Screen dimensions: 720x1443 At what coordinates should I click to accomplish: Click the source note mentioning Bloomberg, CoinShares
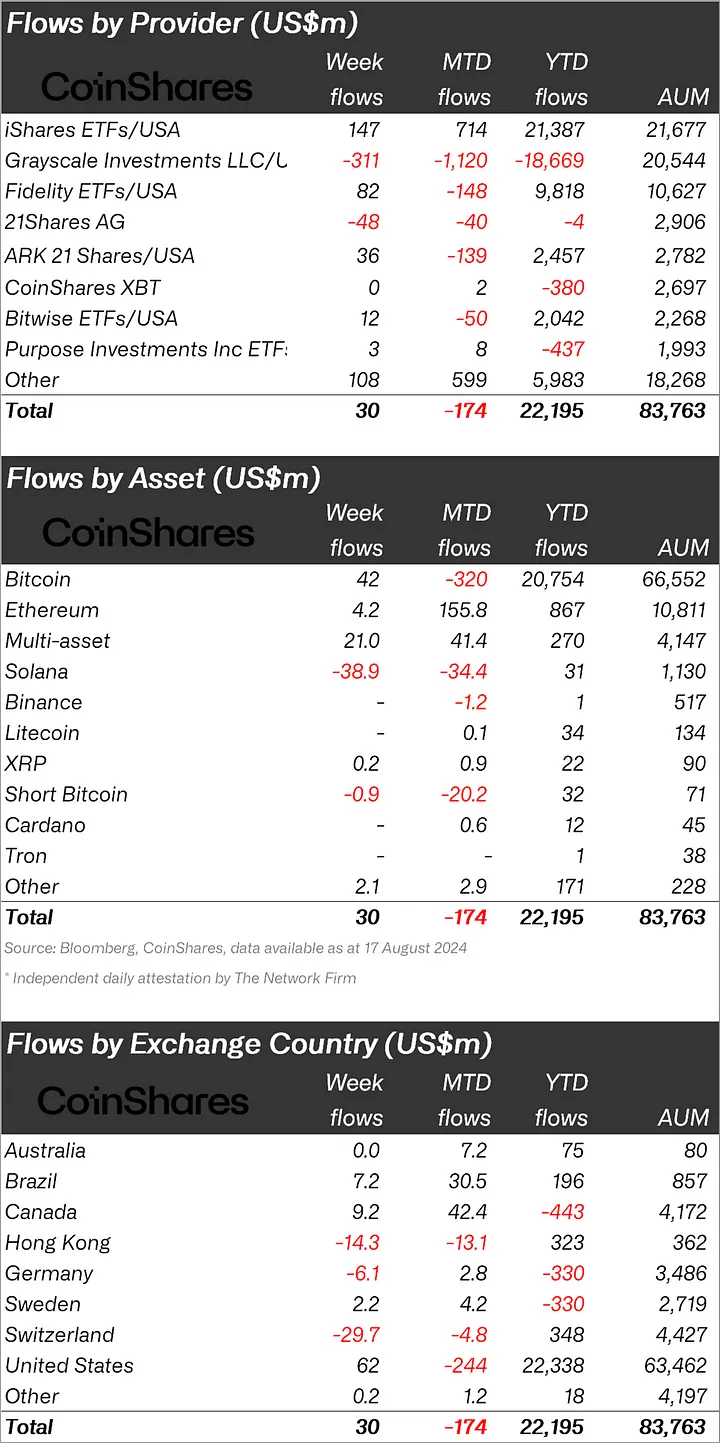coord(236,947)
